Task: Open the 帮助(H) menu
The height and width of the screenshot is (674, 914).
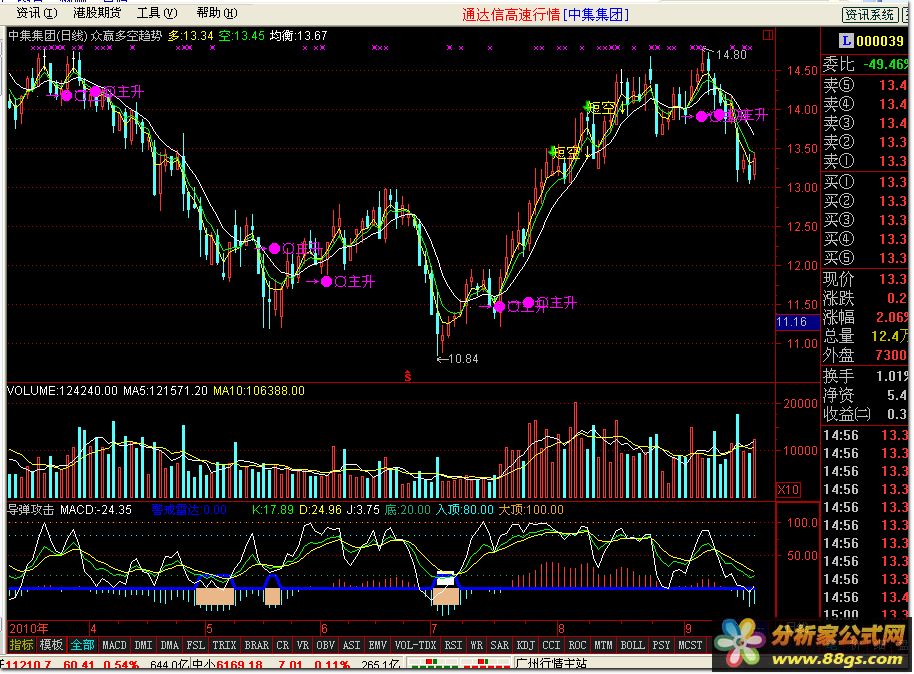Action: click(217, 13)
